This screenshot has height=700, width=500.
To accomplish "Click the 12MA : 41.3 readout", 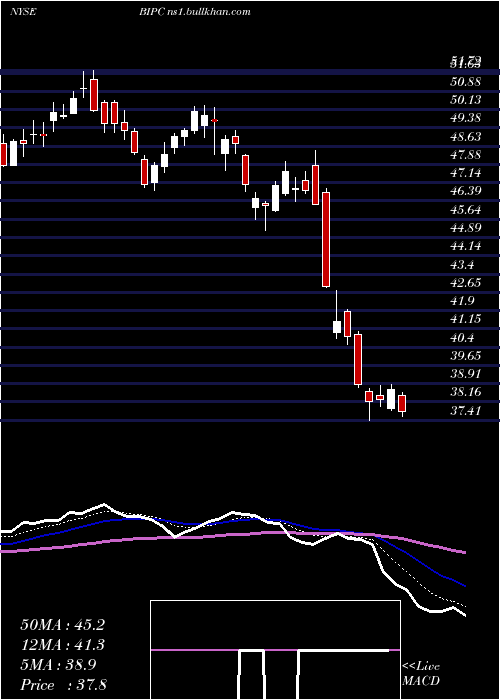I will (62, 645).
